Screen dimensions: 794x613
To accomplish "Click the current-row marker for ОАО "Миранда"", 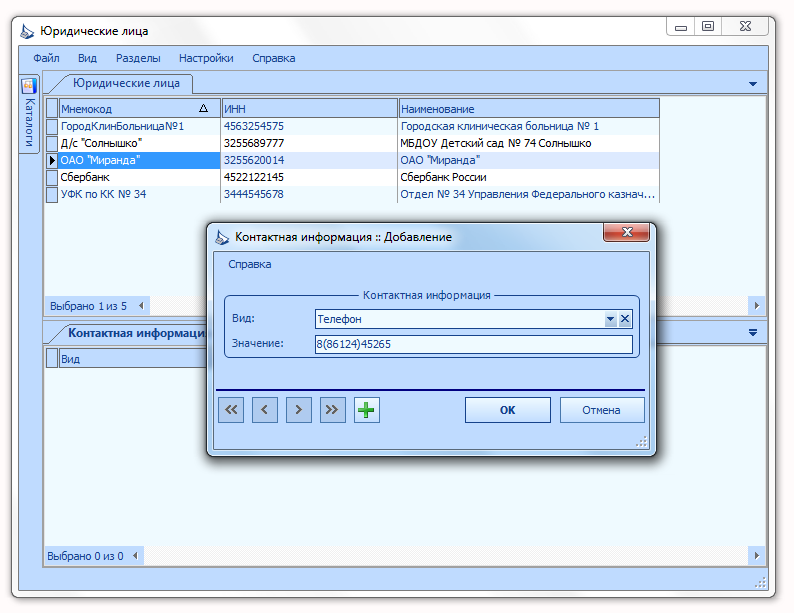I will [x=52, y=160].
